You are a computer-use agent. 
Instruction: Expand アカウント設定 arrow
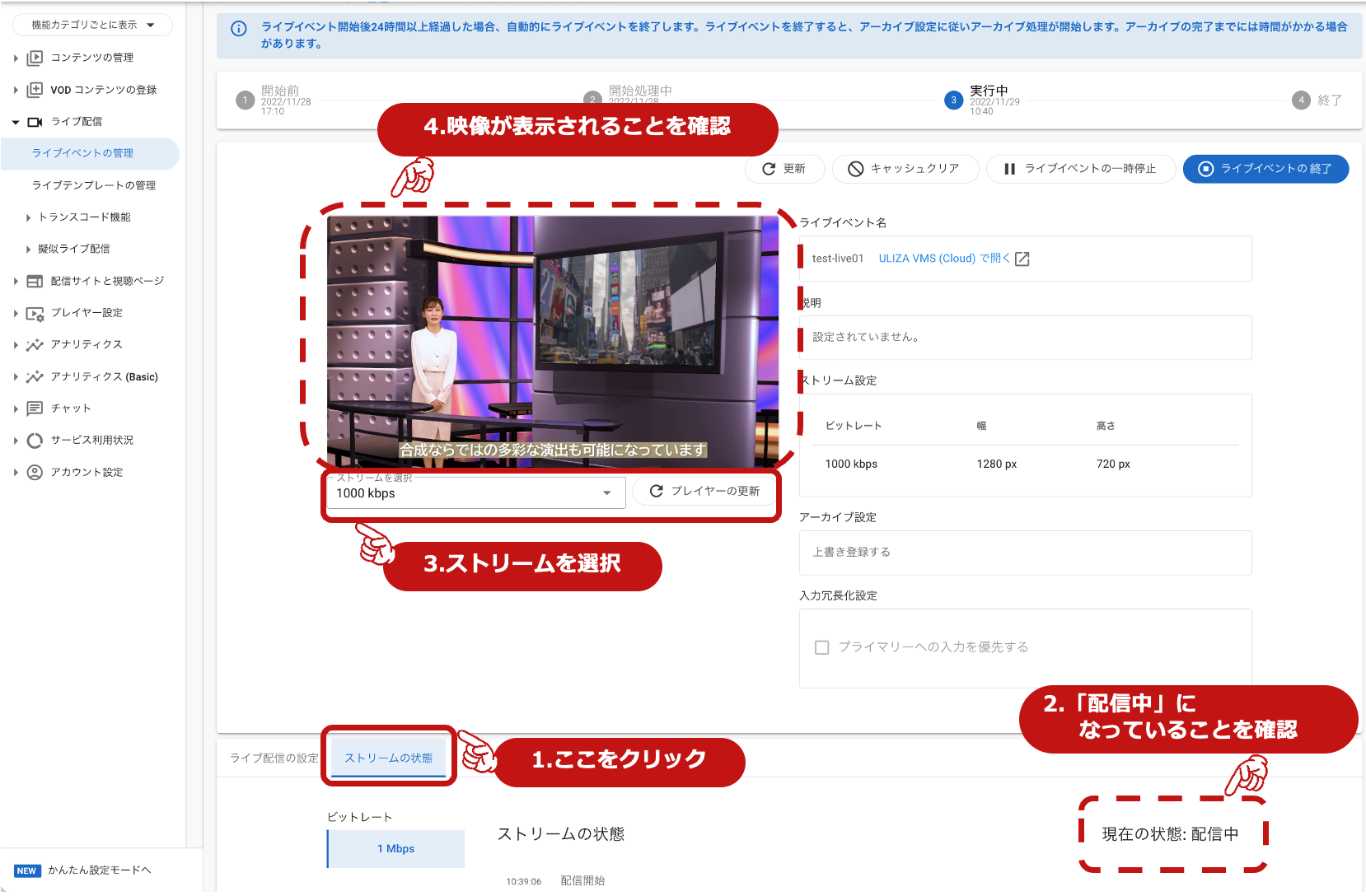coord(16,472)
